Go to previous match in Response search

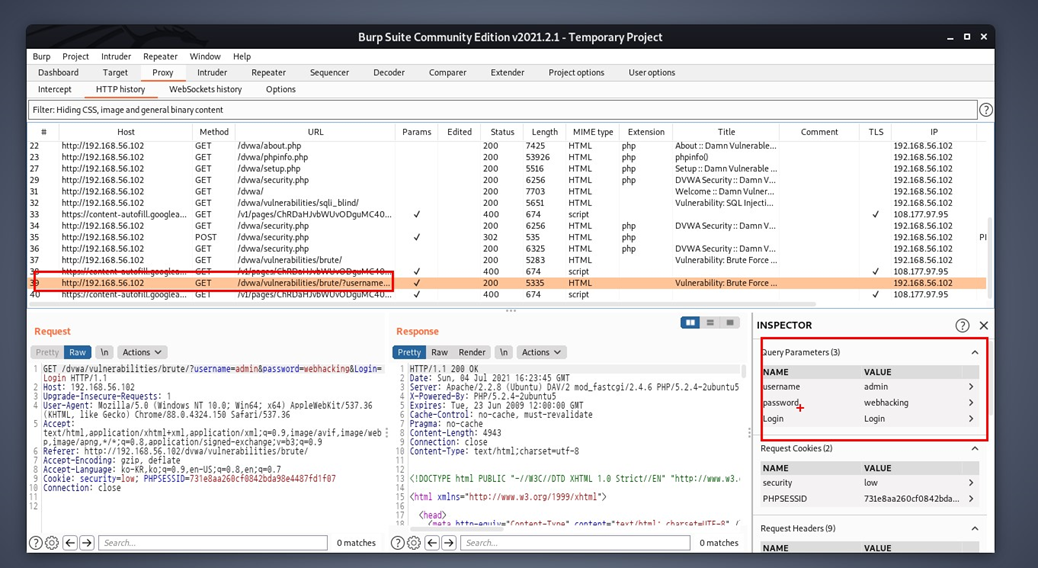point(432,543)
